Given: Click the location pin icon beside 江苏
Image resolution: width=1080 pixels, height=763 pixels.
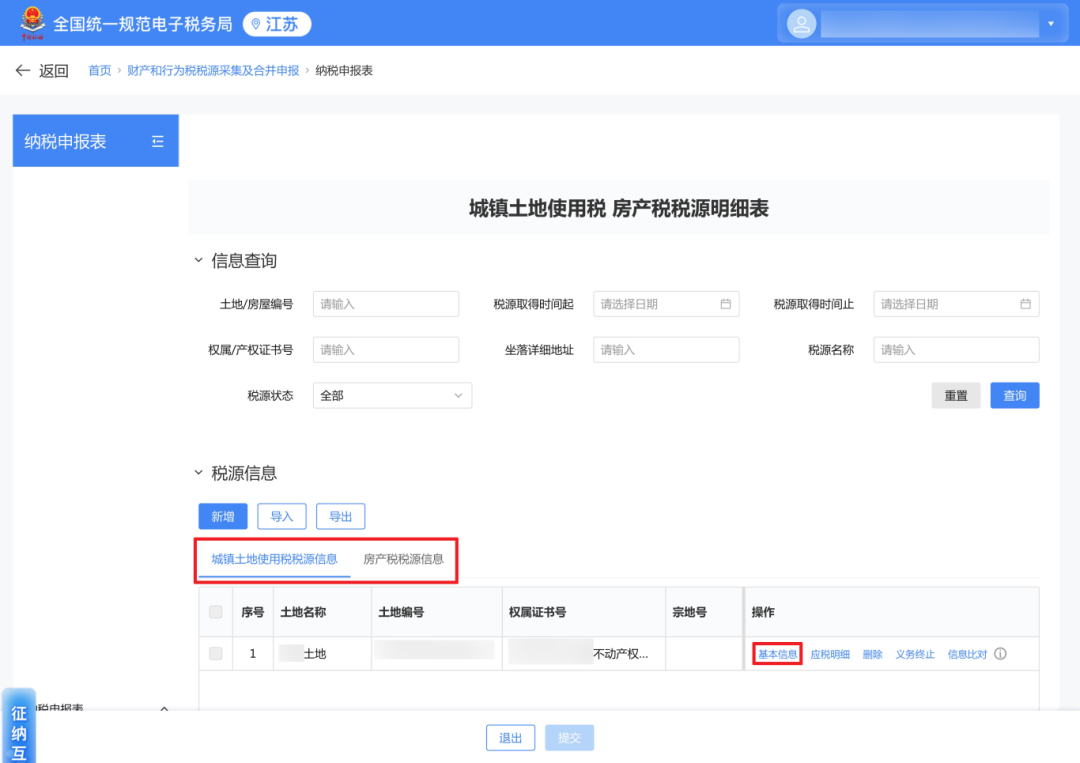Looking at the screenshot, I should [x=256, y=24].
